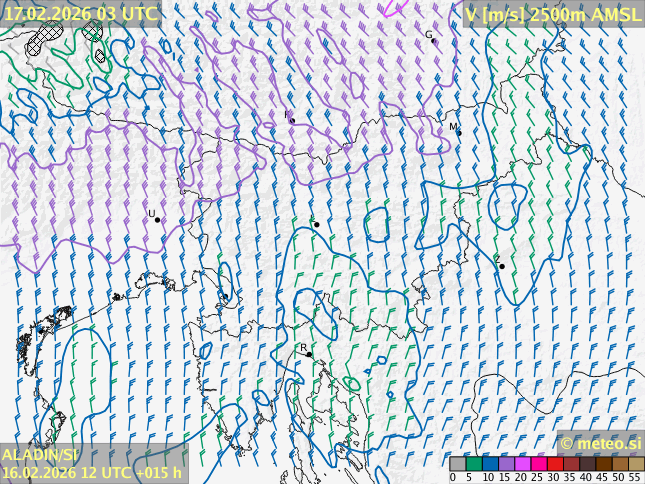Image resolution: width=645 pixels, height=484 pixels.
Task: Open the © meteo.si credit link
Action: 600,443
